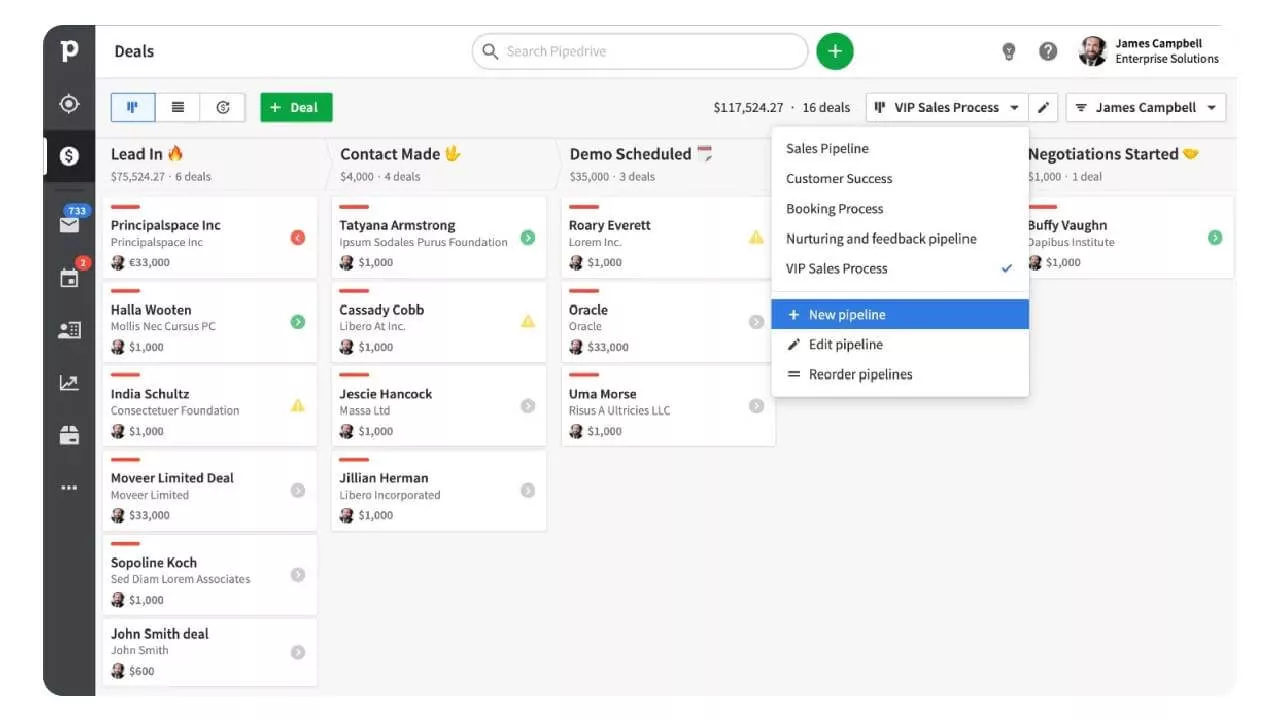Collapse the VIP Sales Process dropdown
1280x720 pixels.
click(947, 108)
